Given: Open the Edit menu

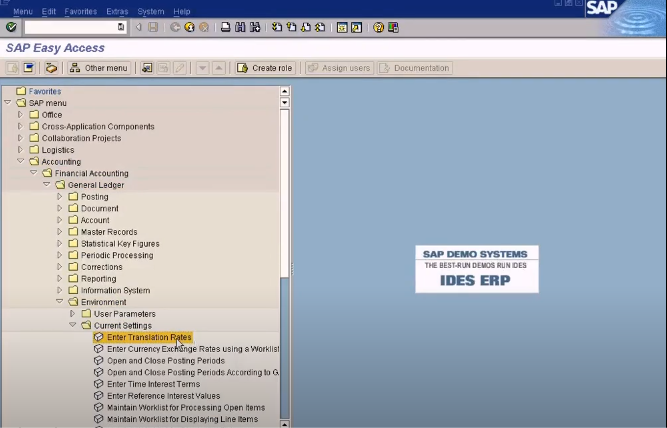Looking at the screenshot, I should pos(48,11).
